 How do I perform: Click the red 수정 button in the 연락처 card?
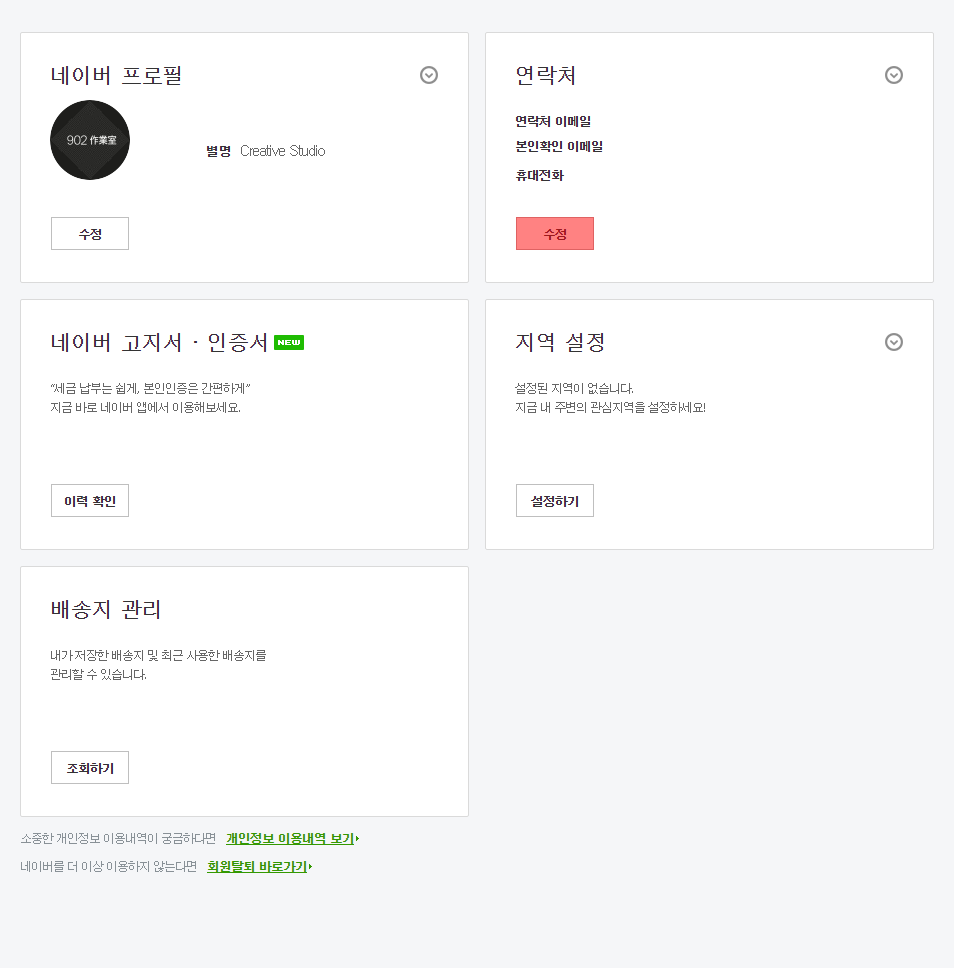[554, 233]
